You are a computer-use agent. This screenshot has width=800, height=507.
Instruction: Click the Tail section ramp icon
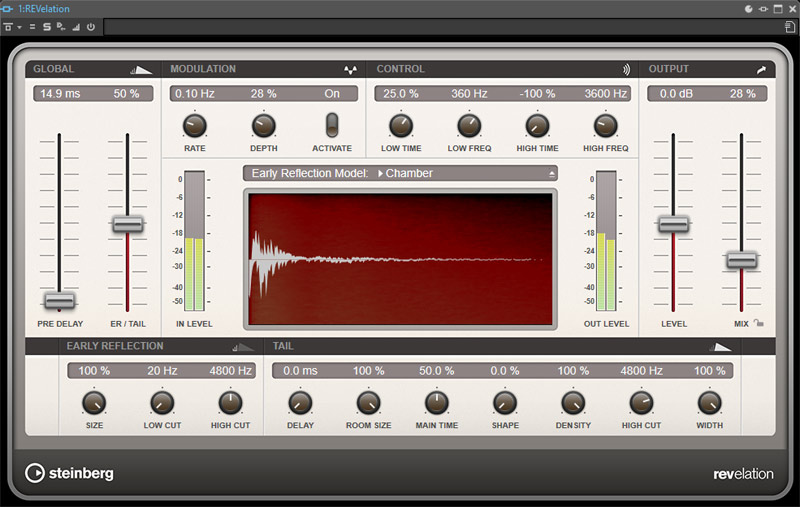(720, 347)
